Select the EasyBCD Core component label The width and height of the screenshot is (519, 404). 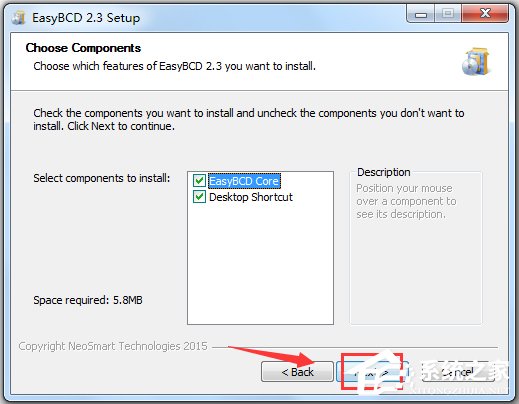(x=244, y=181)
